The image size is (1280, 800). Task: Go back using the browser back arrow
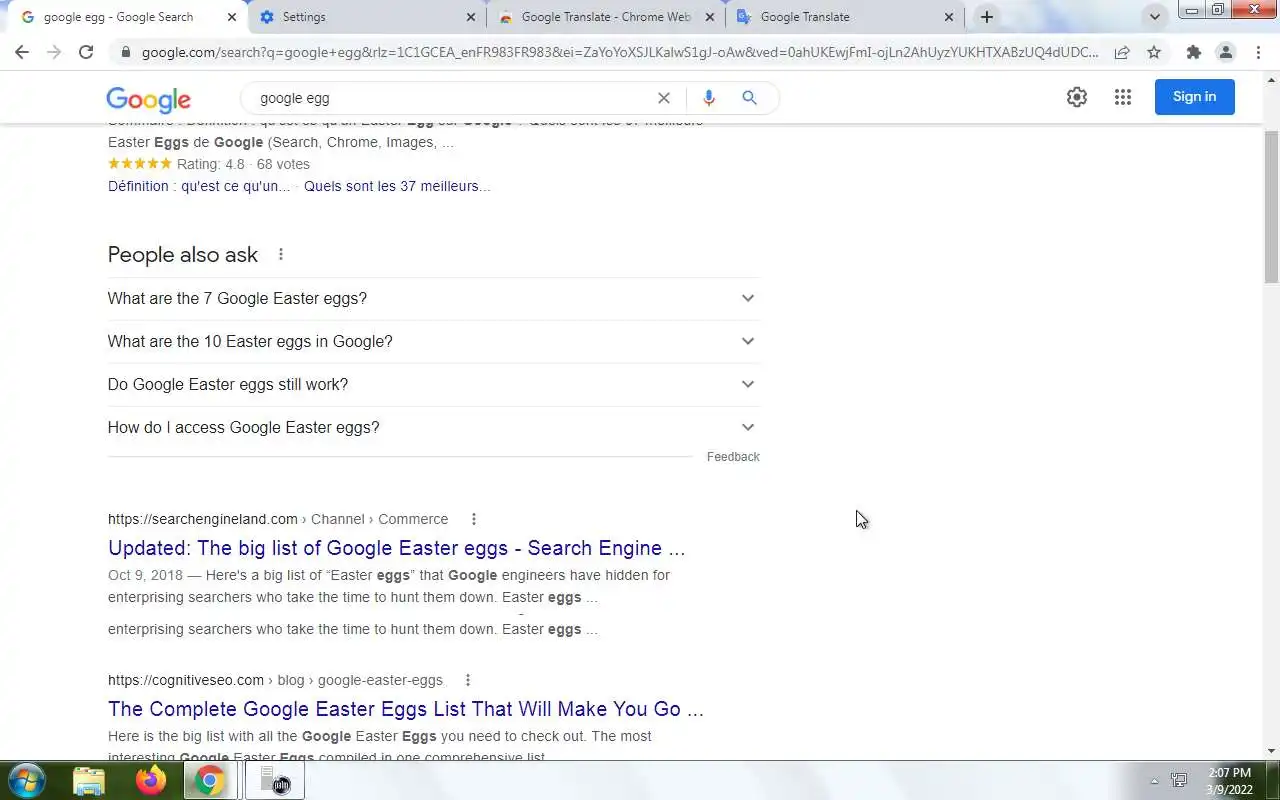point(22,52)
